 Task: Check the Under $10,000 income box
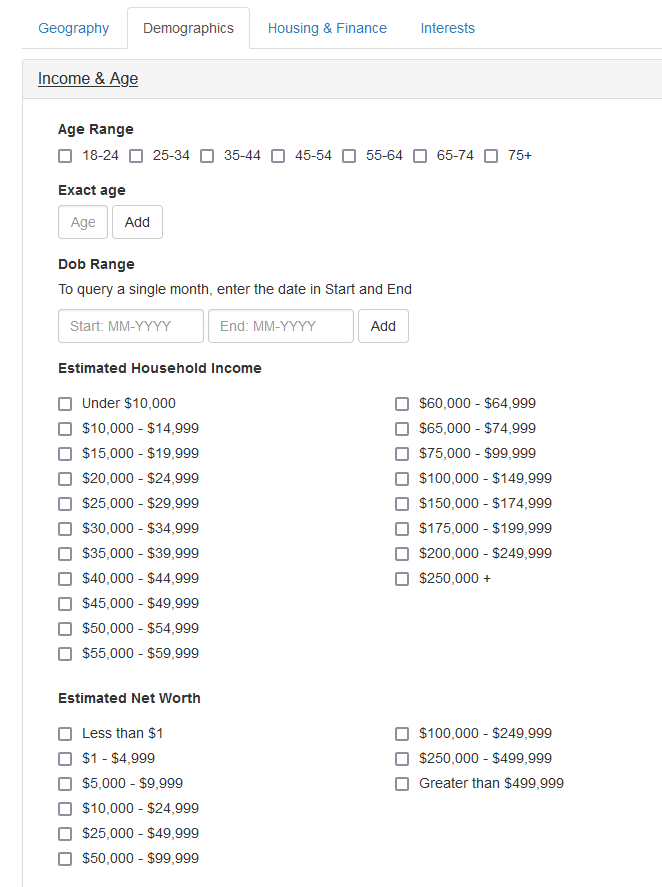tap(65, 404)
